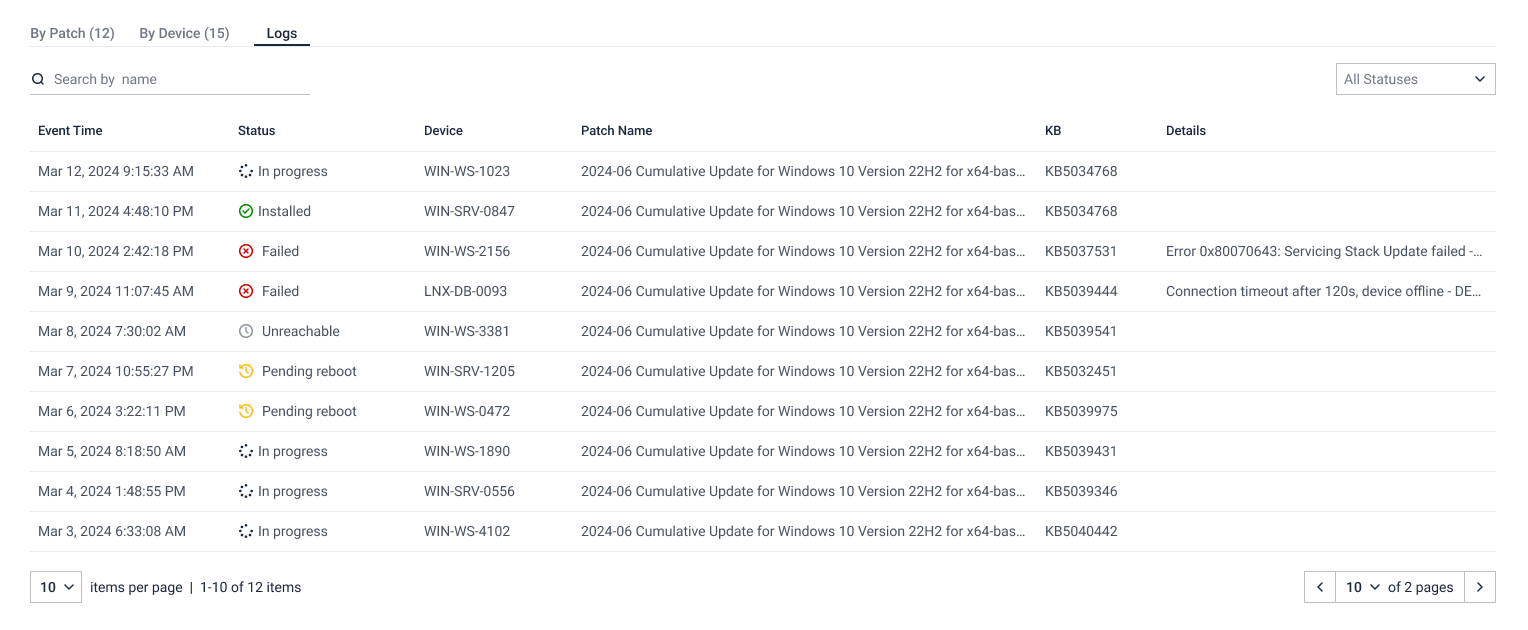The image size is (1528, 630).
Task: Click the search magnifier icon
Action: 38,79
